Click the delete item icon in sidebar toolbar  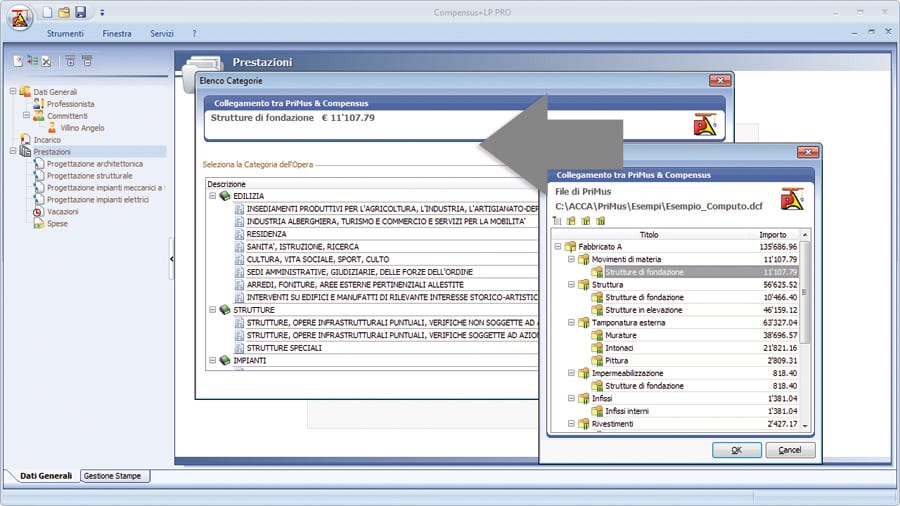coord(46,62)
